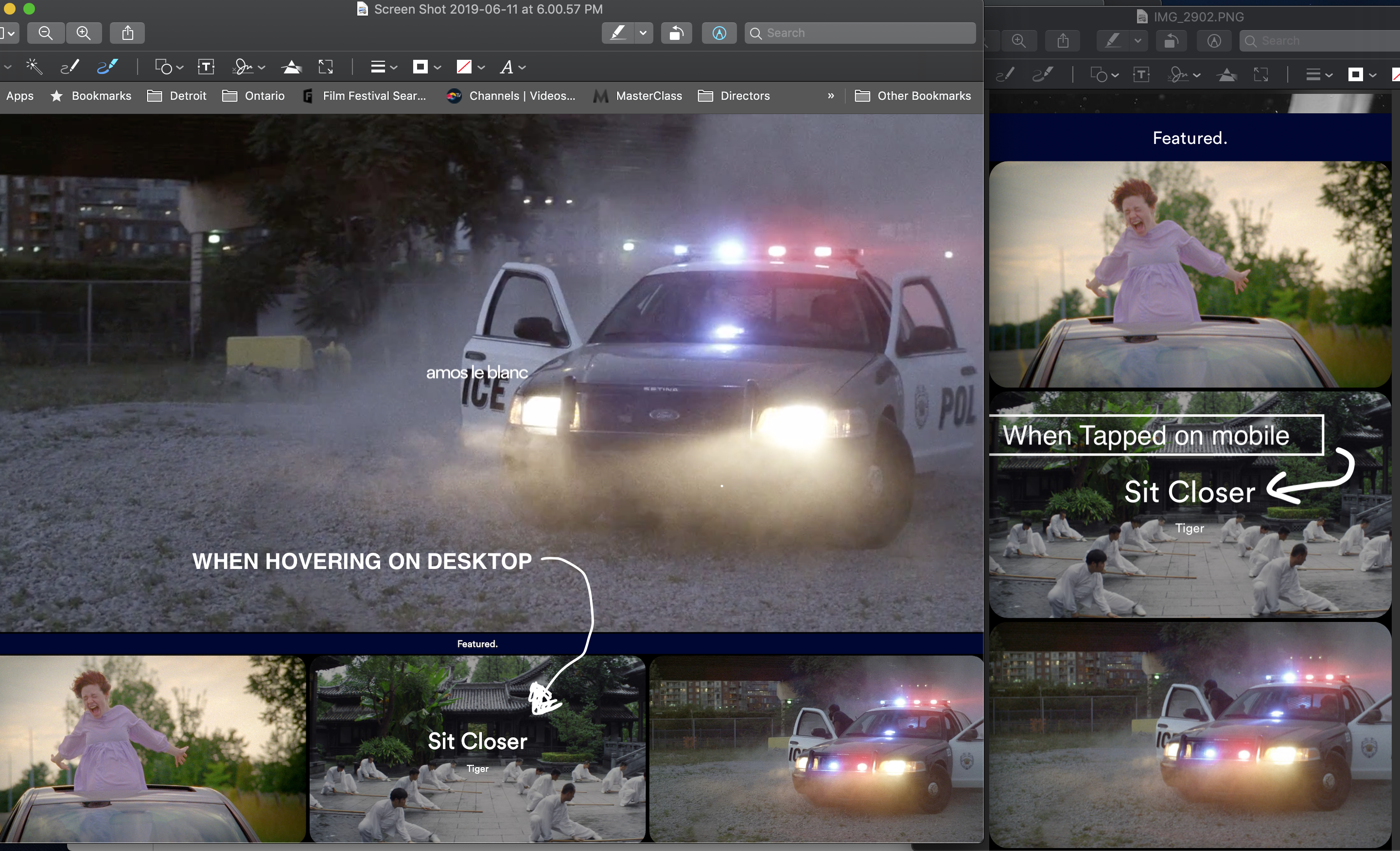Screen dimensions: 1400x851
Task: Open Adjust Size in IMG_2902.PNG window
Action: [x=1261, y=74]
